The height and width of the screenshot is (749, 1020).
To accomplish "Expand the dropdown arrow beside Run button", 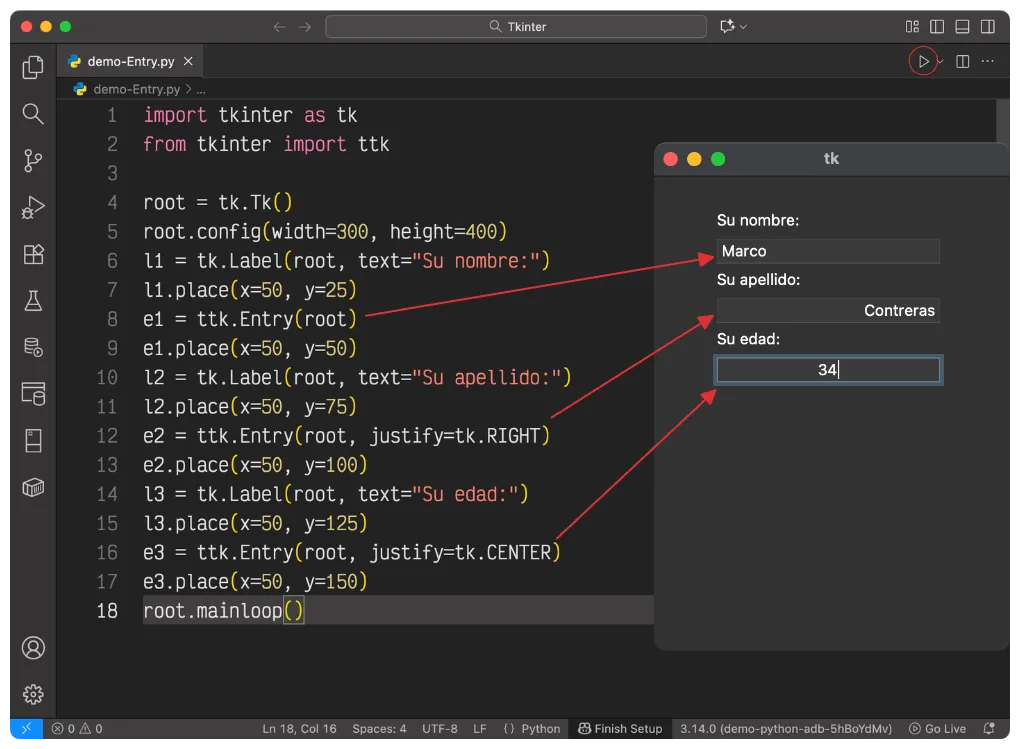I will click(x=941, y=62).
